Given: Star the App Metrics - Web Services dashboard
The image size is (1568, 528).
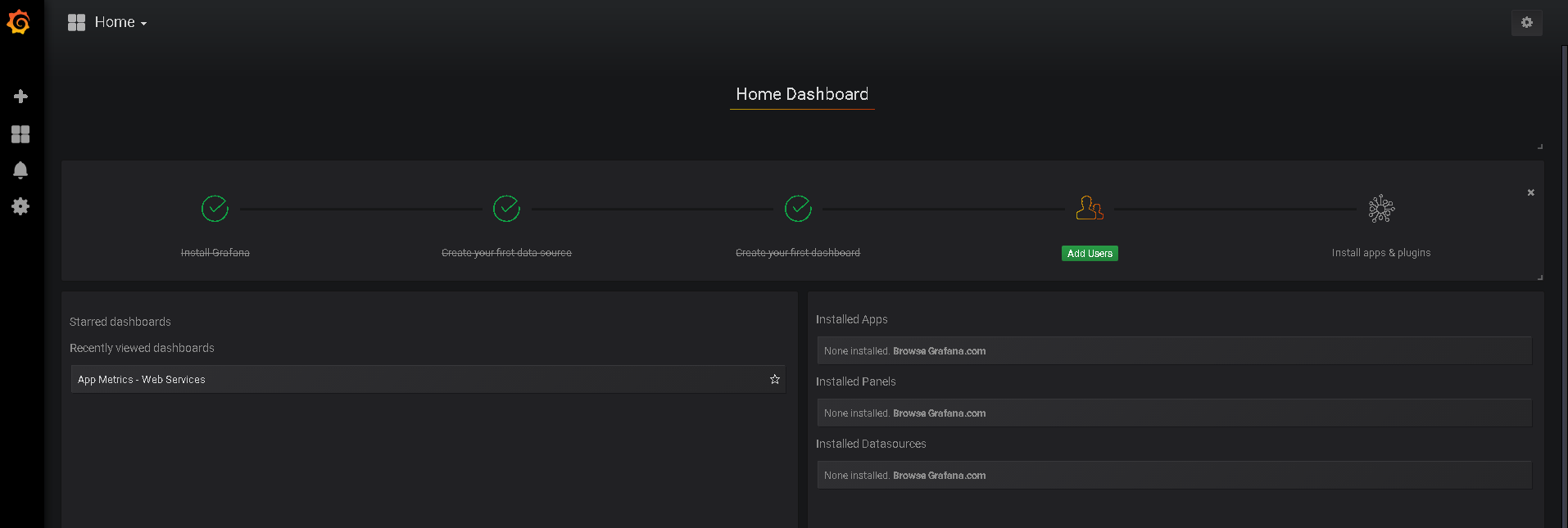Looking at the screenshot, I should [774, 380].
